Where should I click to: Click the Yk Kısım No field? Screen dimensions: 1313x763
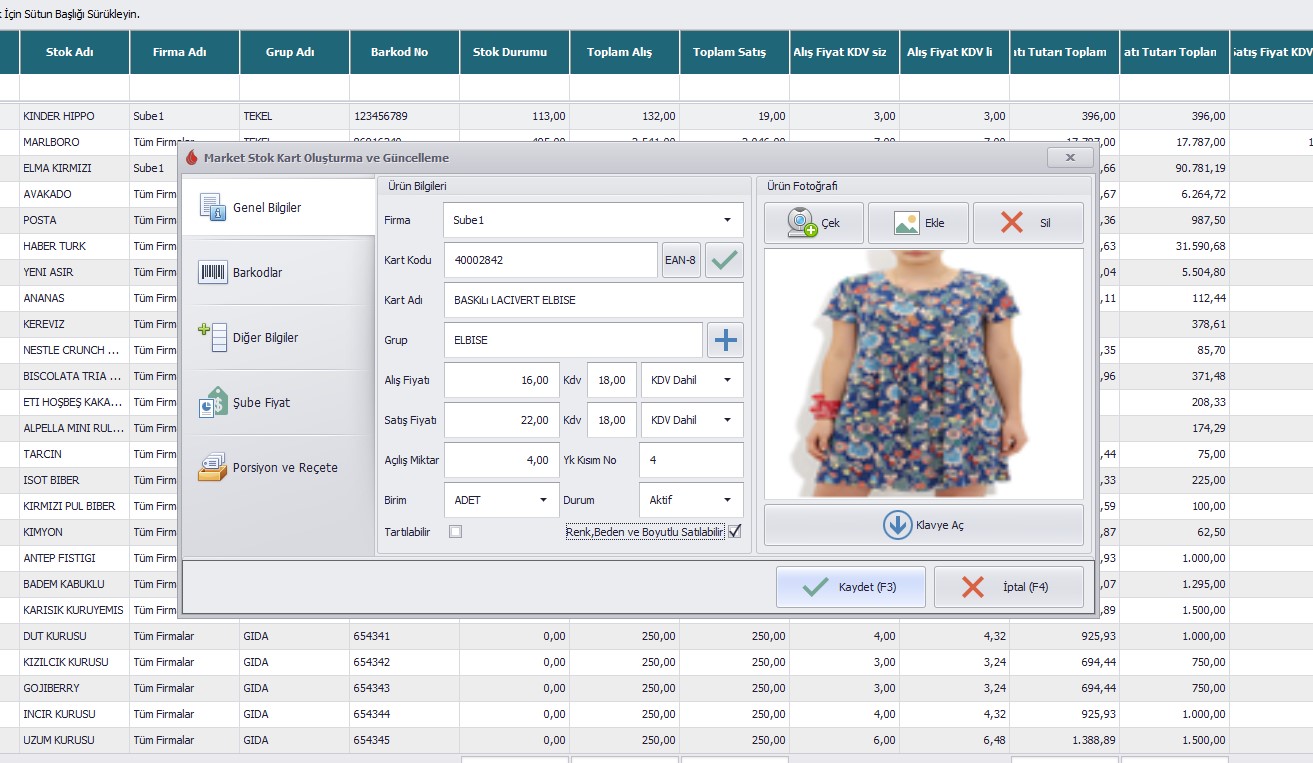pos(691,460)
